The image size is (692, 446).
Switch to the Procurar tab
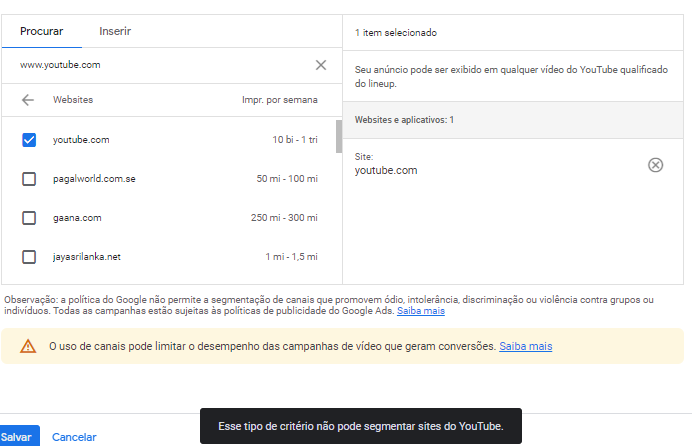tap(41, 31)
